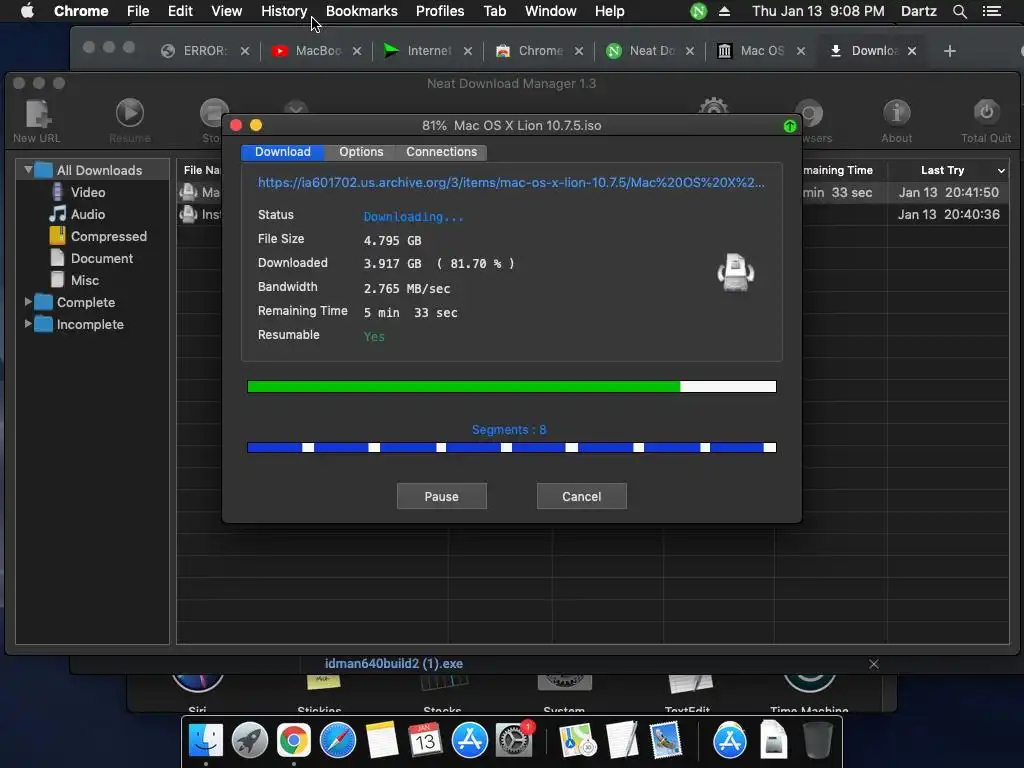Click the Neat Download Manager menu bar icon
The image size is (1024, 768).
pos(698,11)
